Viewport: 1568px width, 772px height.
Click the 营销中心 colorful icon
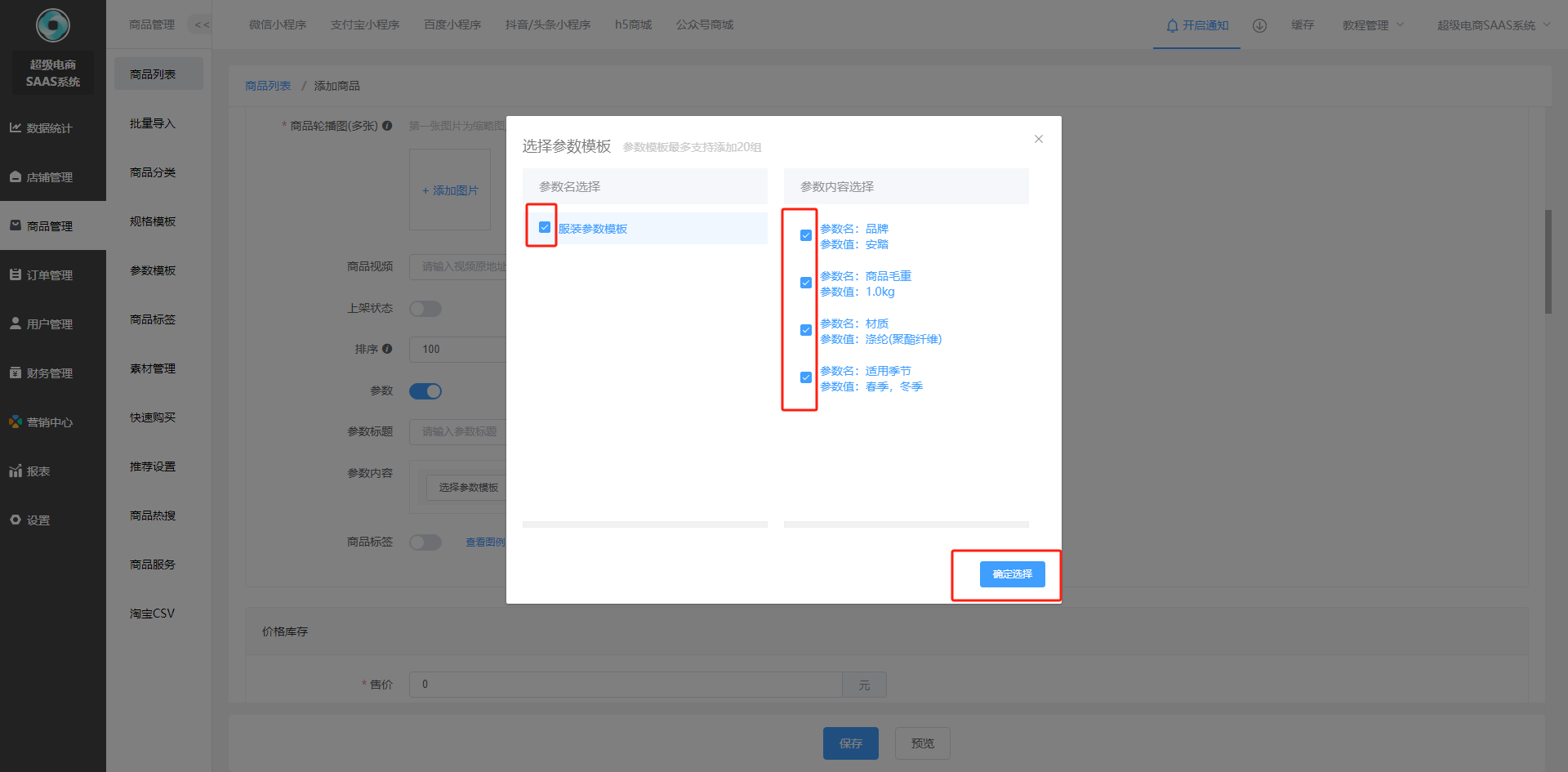pyautogui.click(x=16, y=422)
